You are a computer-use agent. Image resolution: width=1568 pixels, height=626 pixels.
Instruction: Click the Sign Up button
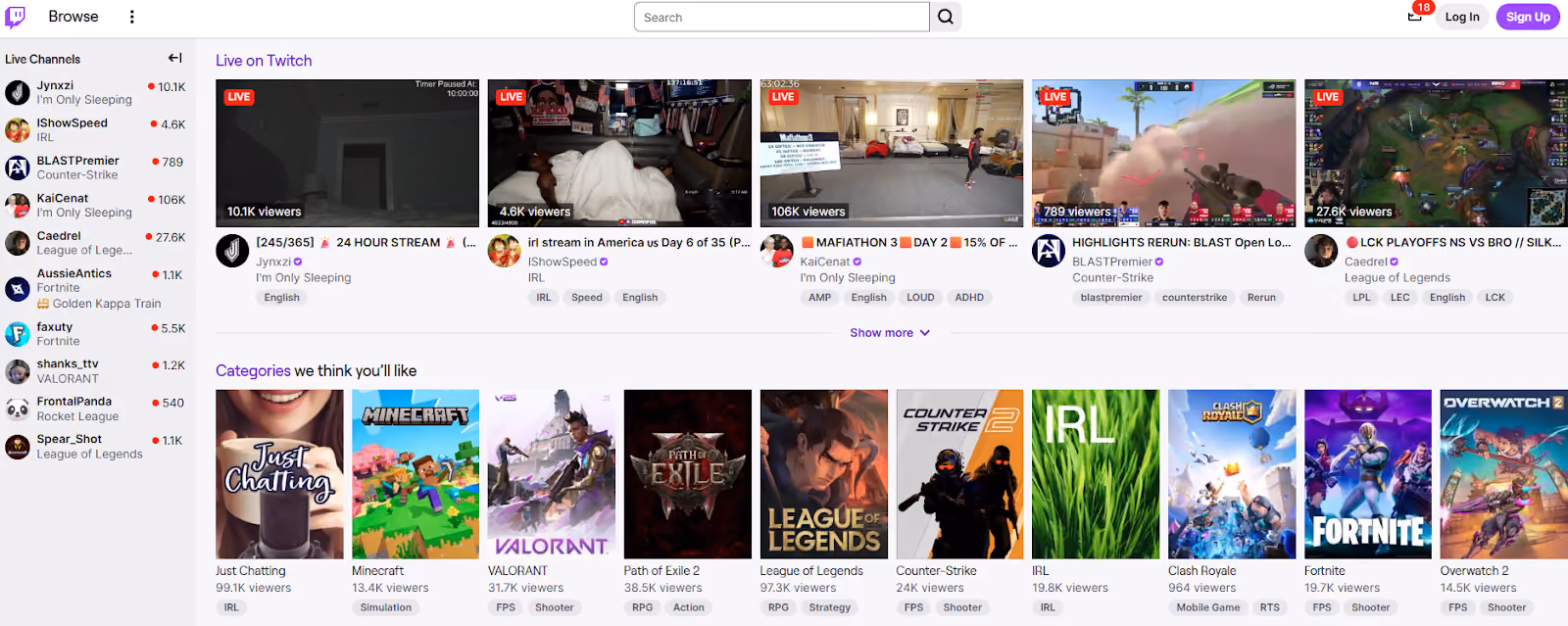coord(1528,17)
